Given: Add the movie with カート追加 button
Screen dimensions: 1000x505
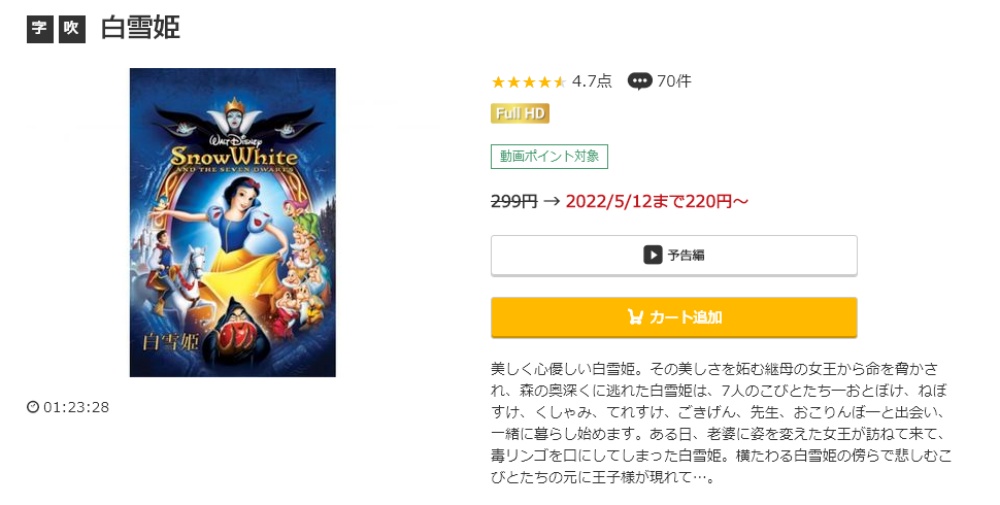Looking at the screenshot, I should [673, 317].
